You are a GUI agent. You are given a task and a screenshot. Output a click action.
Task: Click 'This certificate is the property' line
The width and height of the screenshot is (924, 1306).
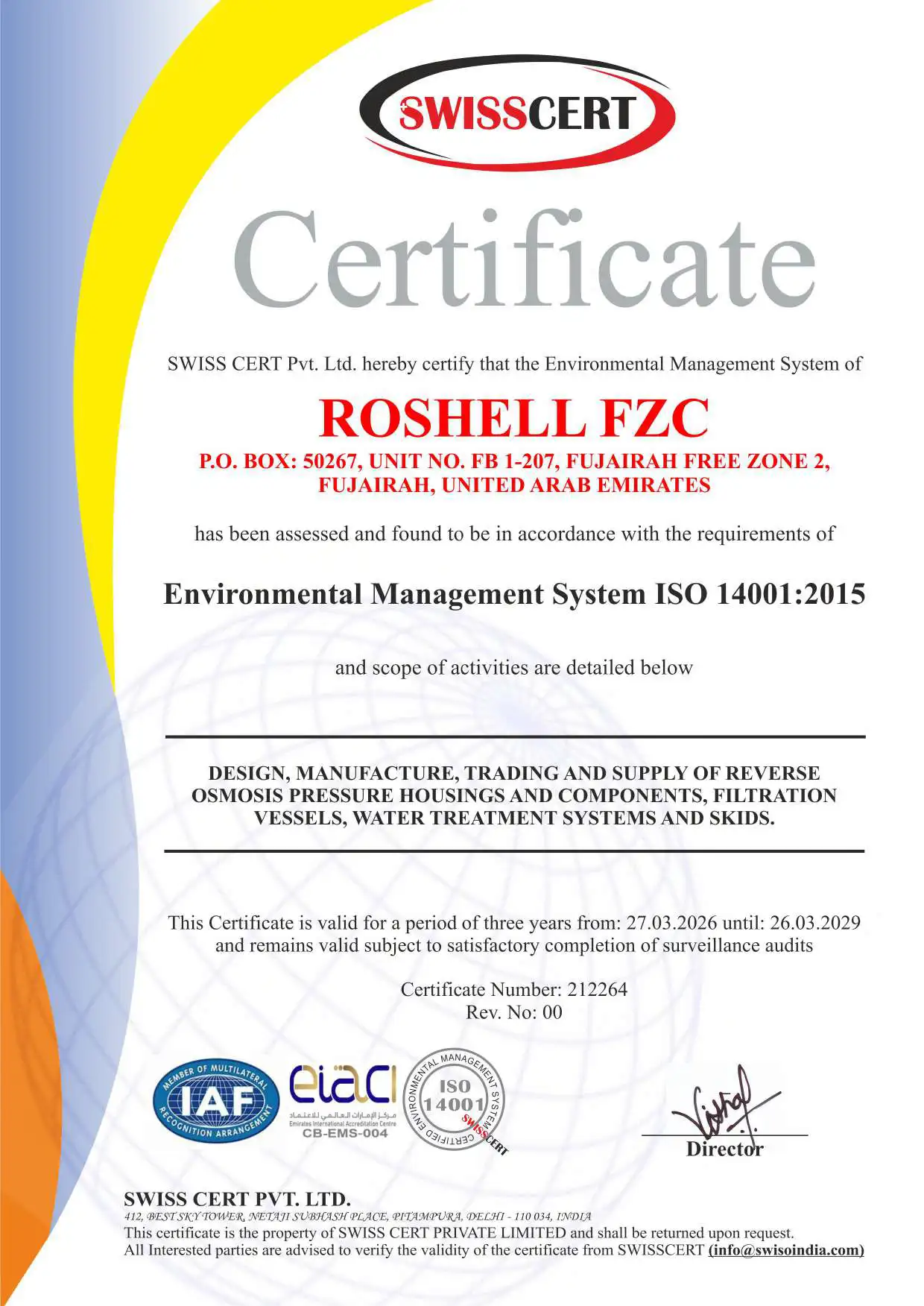click(x=459, y=1233)
